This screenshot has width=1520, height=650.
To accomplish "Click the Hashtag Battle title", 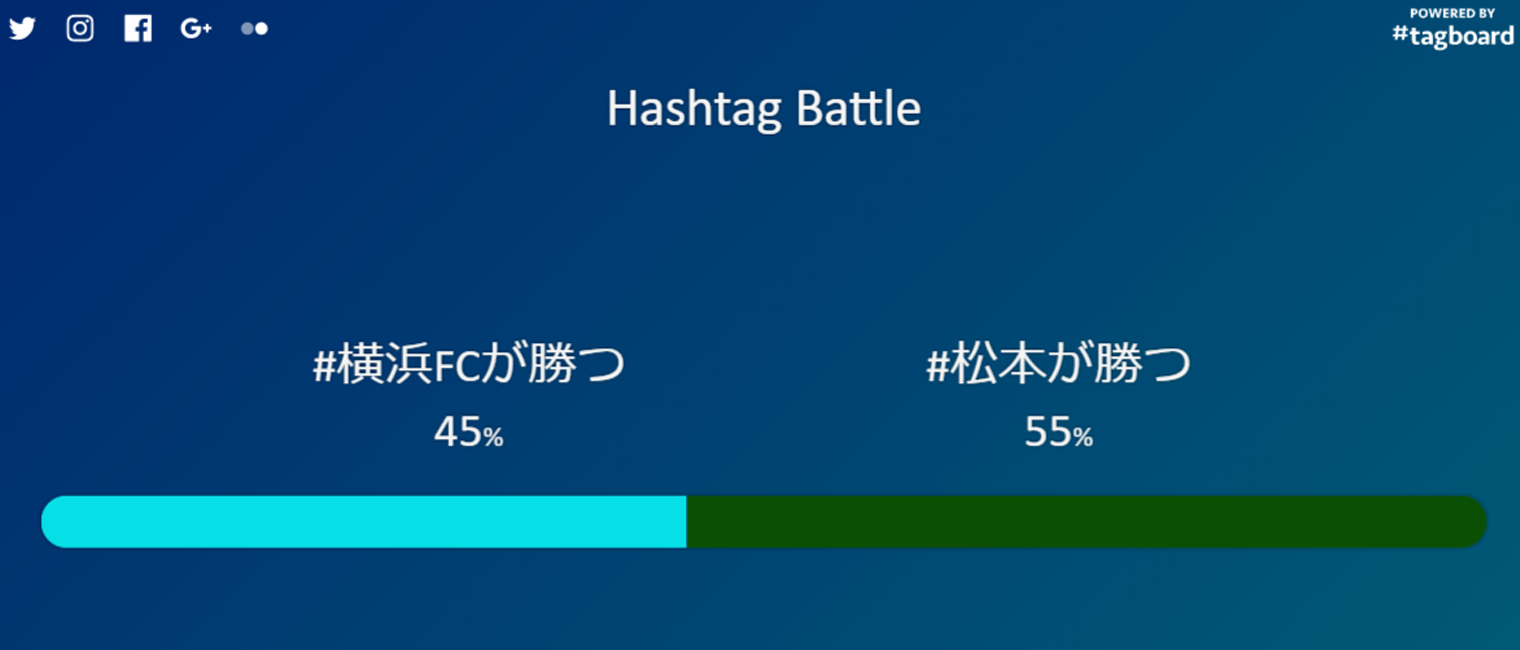I will [x=763, y=108].
